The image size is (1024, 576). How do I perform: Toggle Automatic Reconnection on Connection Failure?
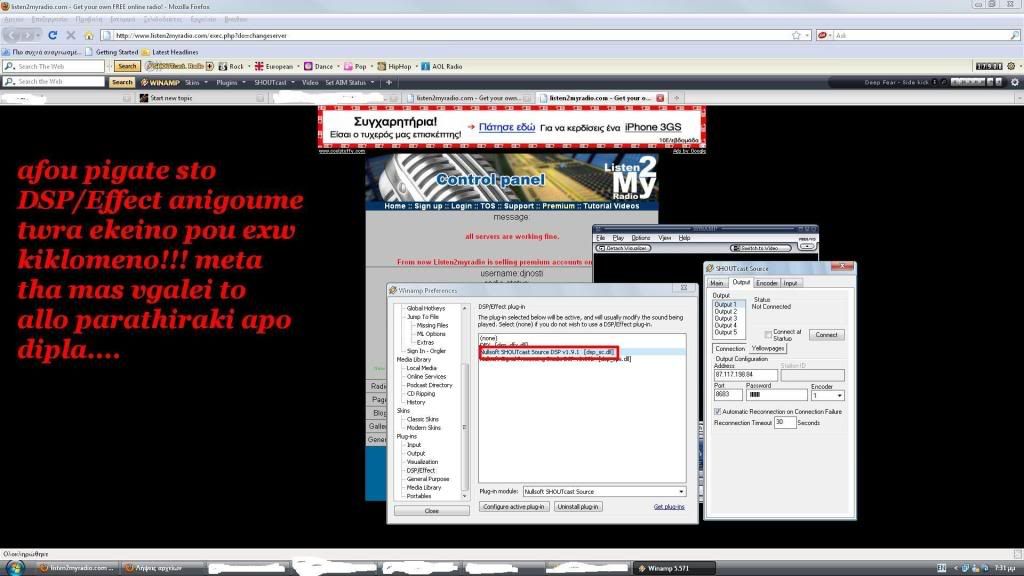pyautogui.click(x=718, y=411)
